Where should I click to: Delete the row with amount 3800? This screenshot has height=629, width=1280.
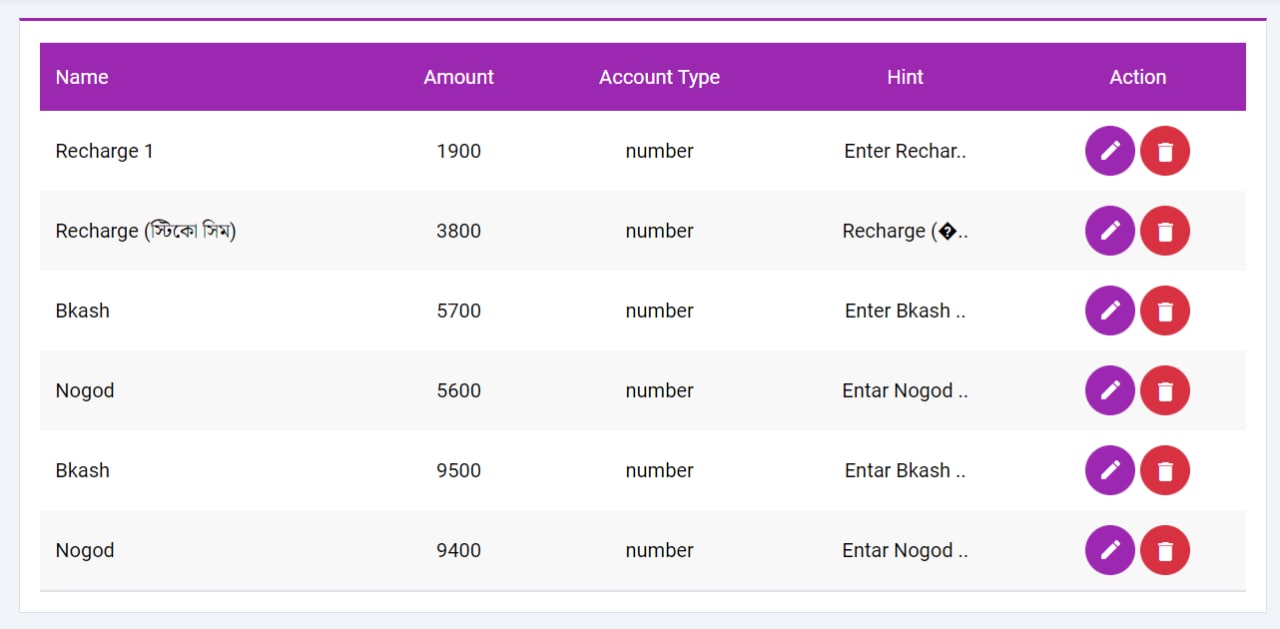coord(1165,231)
